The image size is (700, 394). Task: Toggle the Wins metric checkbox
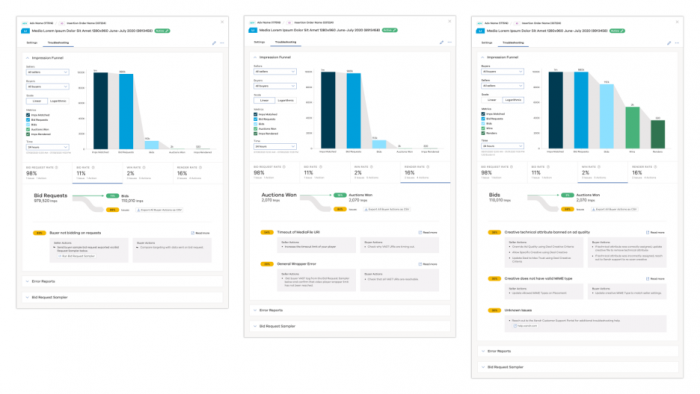coord(483,128)
